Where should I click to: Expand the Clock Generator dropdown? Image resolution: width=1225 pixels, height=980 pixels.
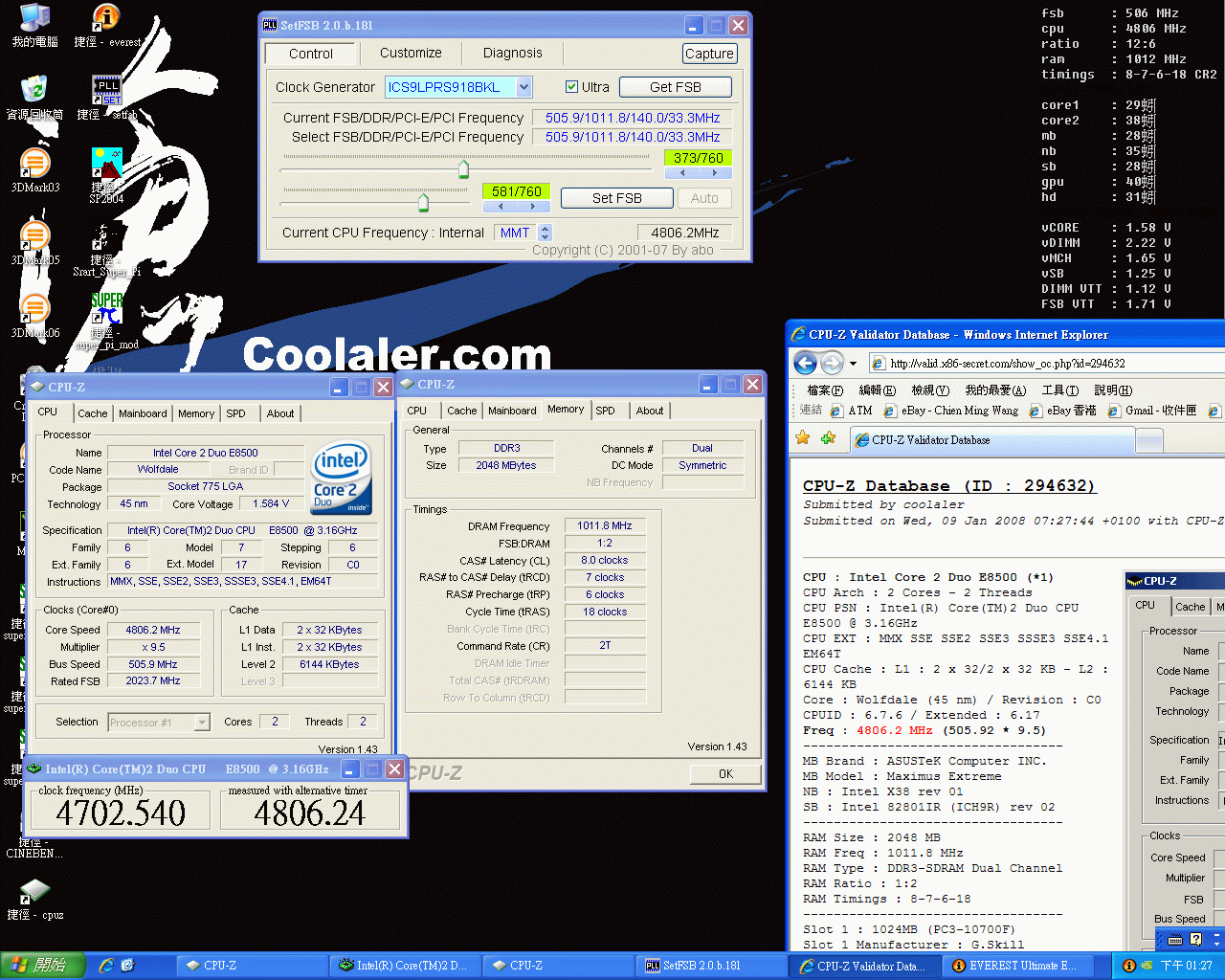[x=523, y=87]
